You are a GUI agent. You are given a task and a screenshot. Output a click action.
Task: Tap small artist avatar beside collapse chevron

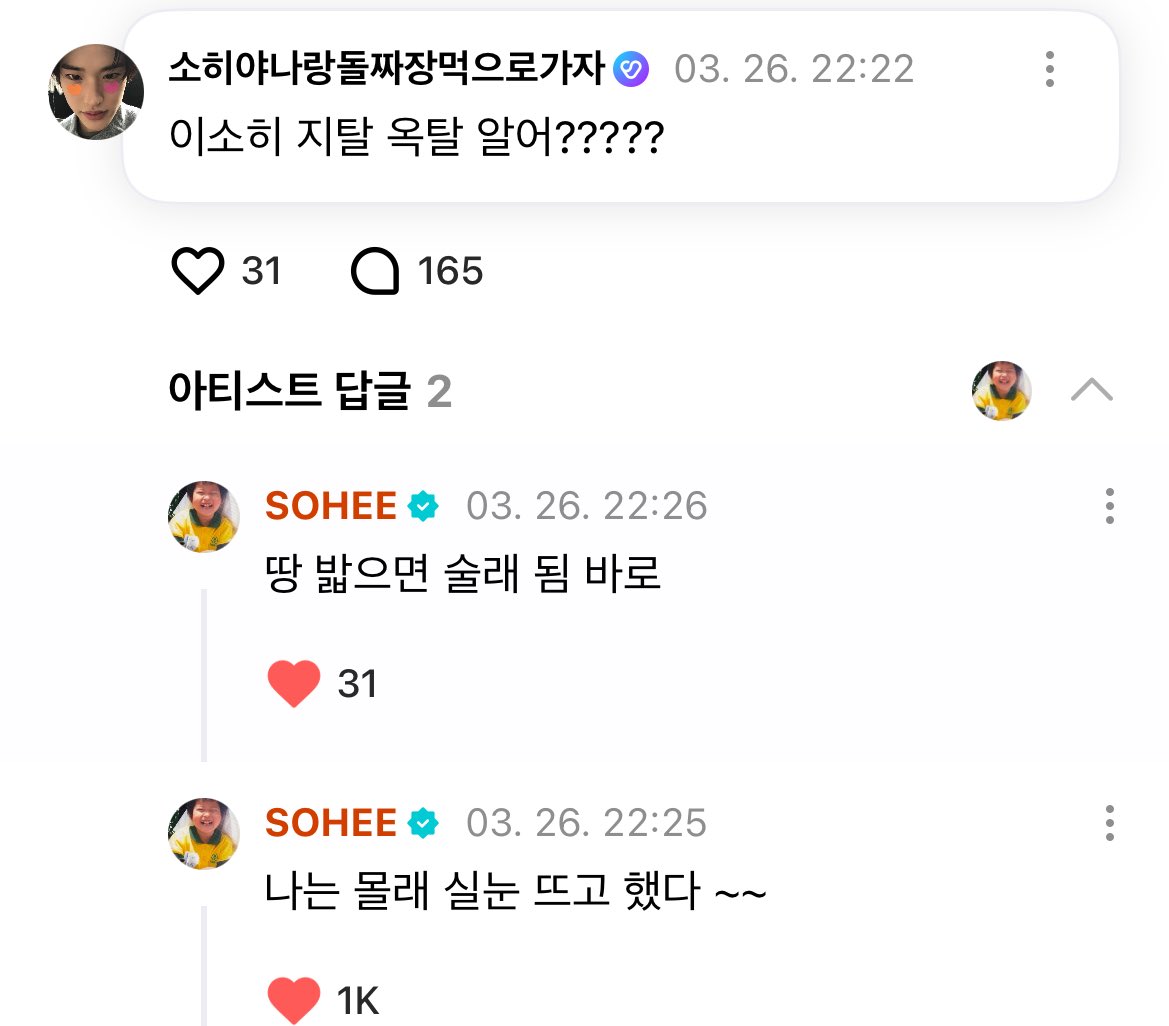[1002, 391]
